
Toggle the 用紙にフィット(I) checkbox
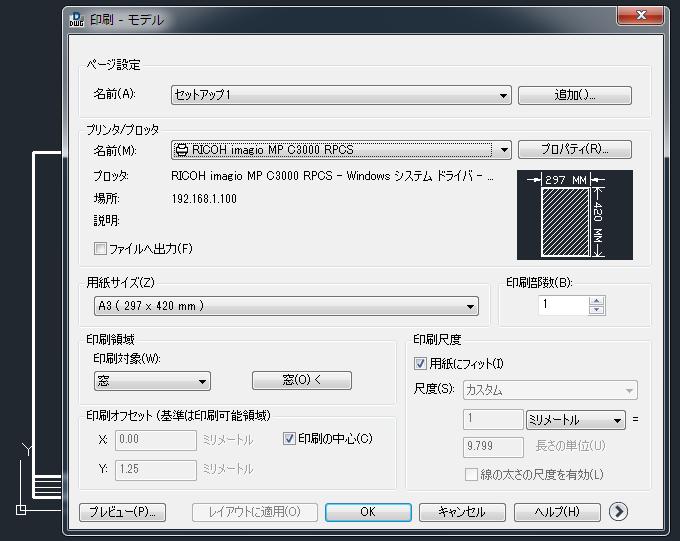click(x=420, y=363)
